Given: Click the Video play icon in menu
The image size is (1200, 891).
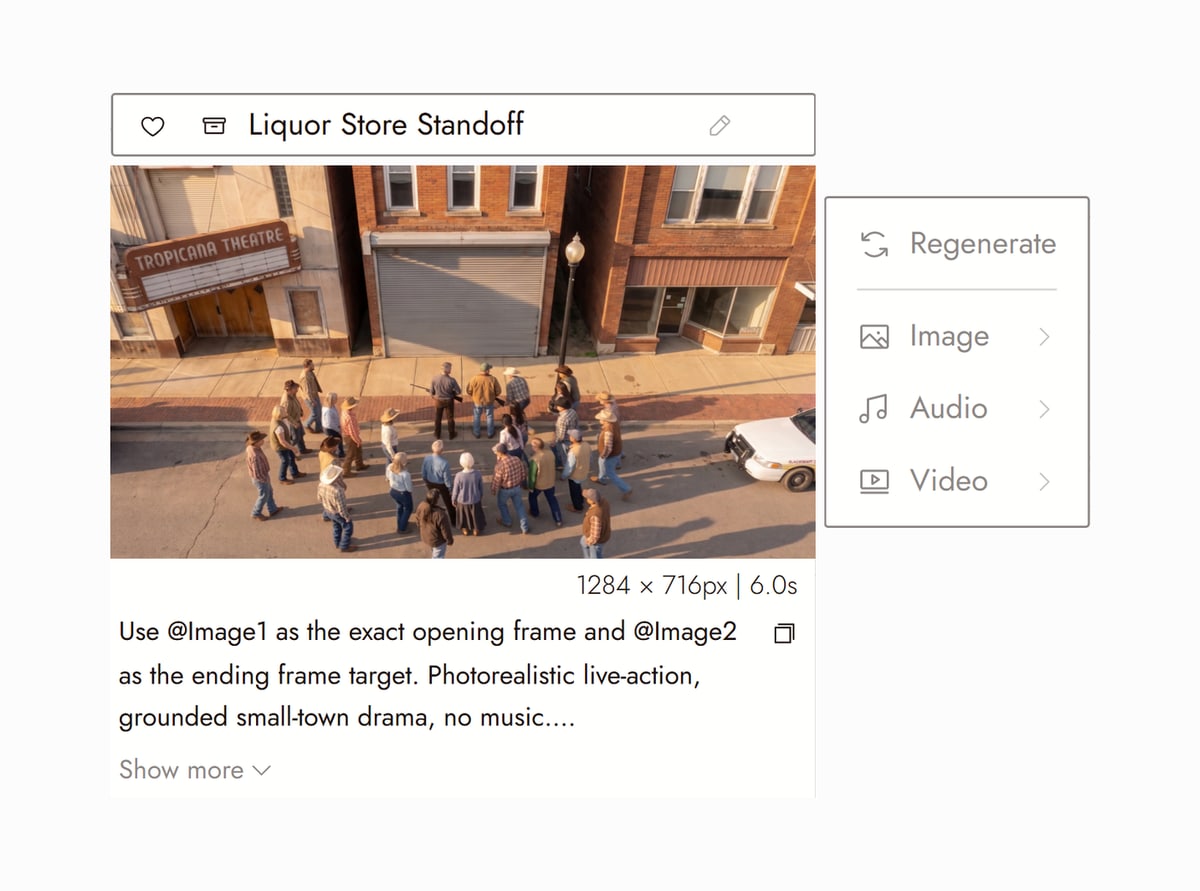Looking at the screenshot, I should pos(874,481).
